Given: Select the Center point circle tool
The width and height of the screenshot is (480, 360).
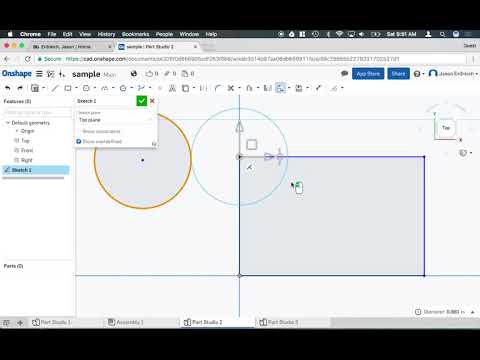Looking at the screenshot, I should pos(86,88).
